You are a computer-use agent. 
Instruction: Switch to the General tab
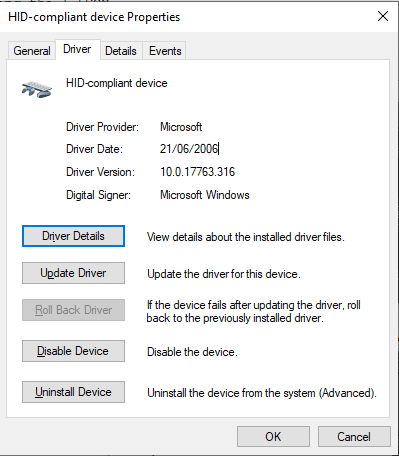point(32,51)
